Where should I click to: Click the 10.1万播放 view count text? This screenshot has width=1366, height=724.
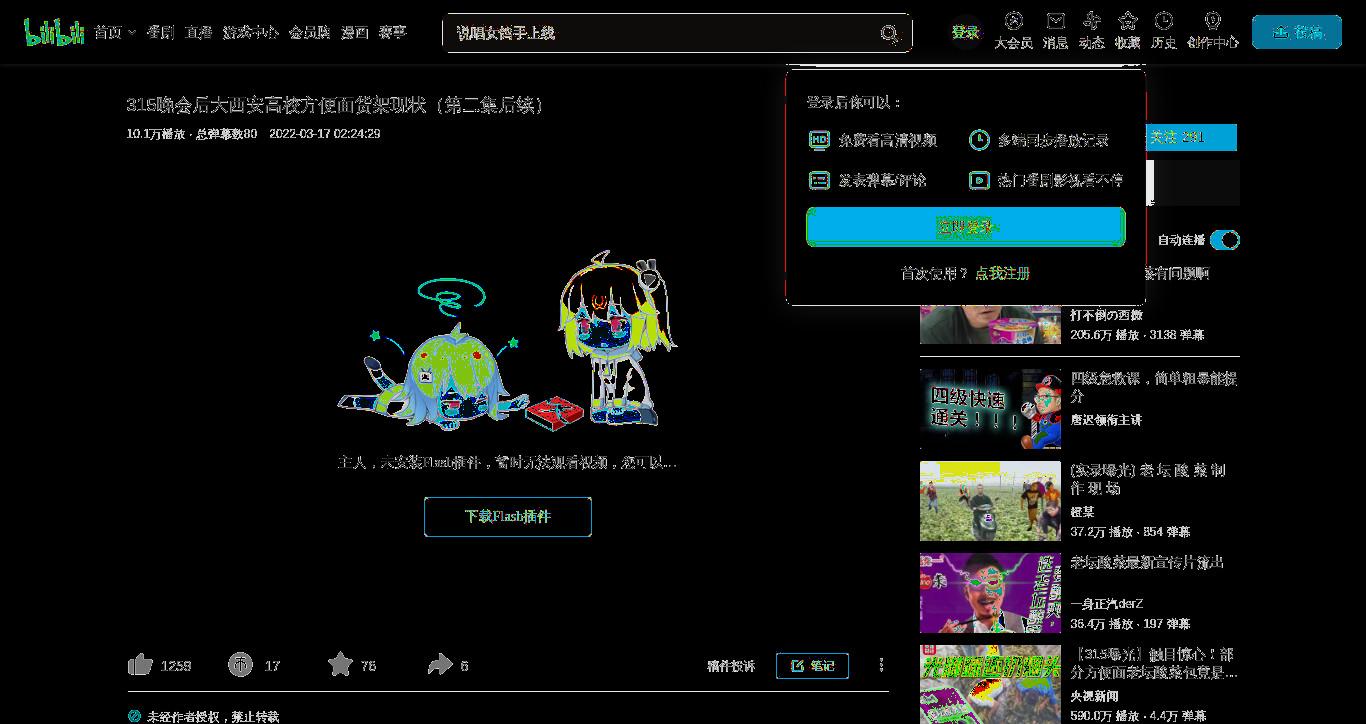156,134
